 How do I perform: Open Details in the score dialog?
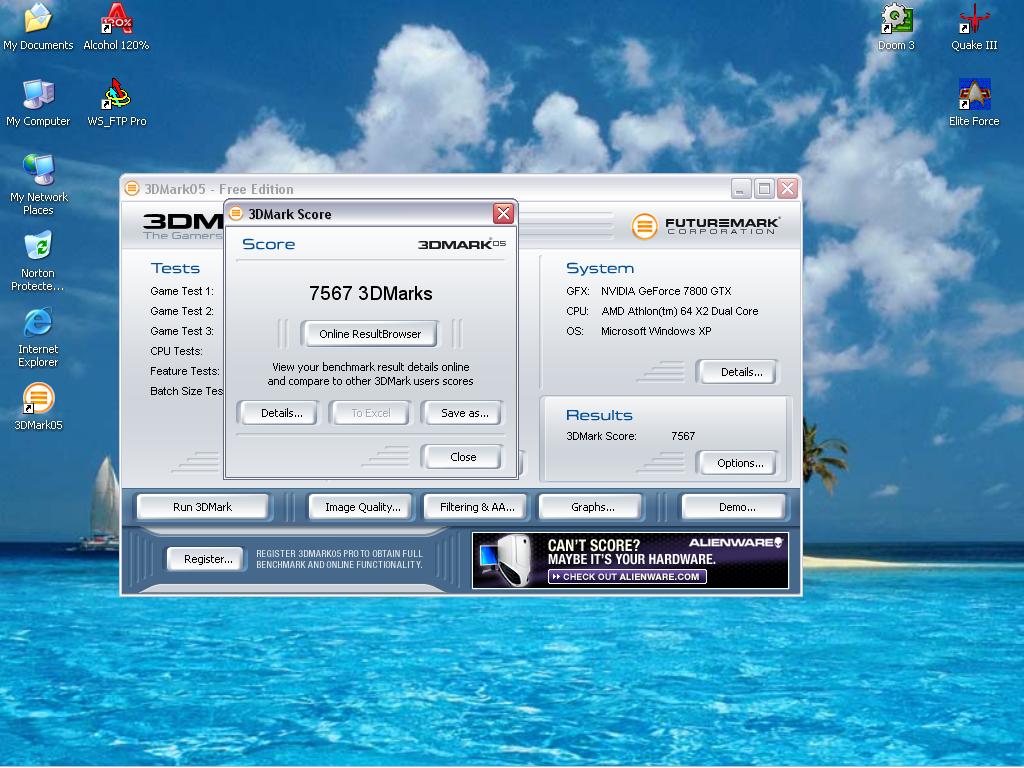281,413
